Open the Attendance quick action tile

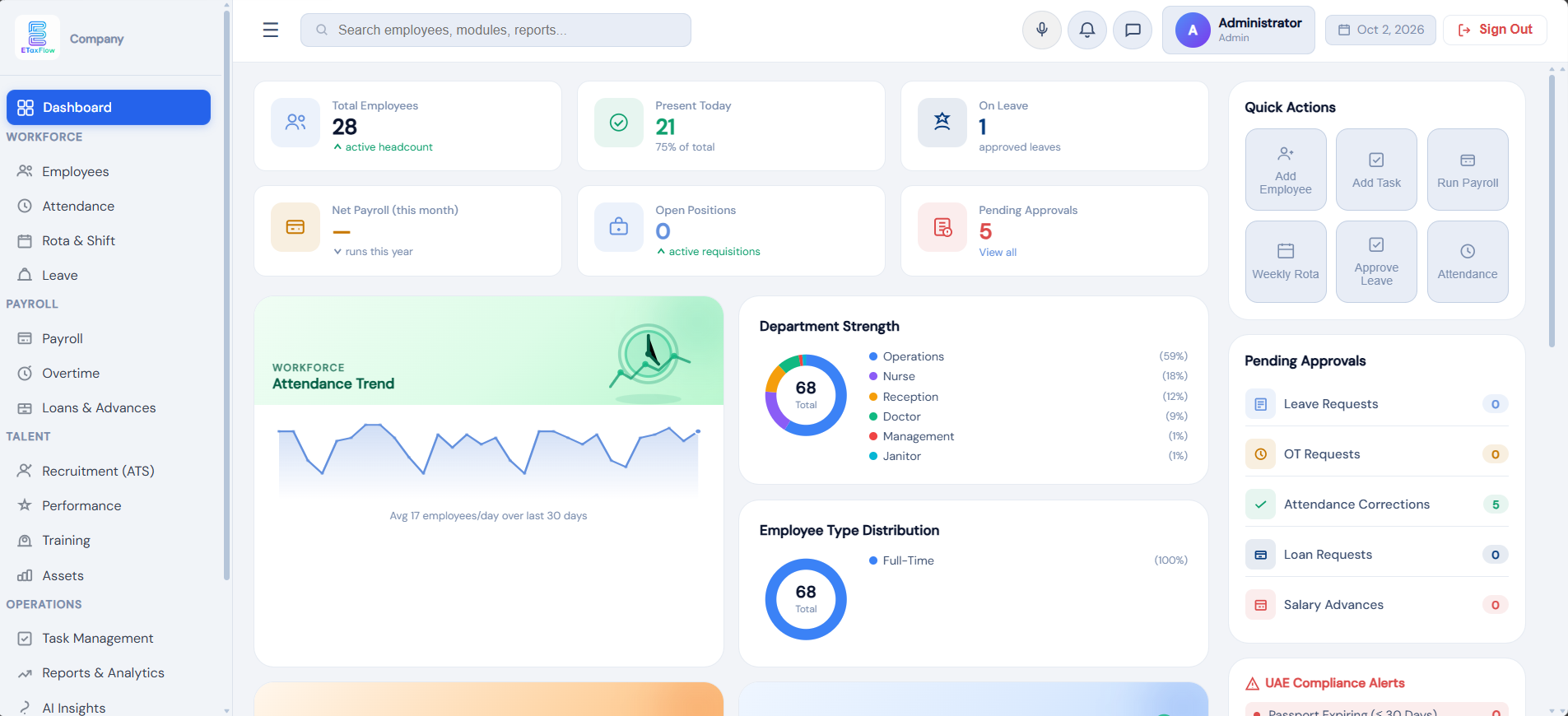click(1468, 262)
